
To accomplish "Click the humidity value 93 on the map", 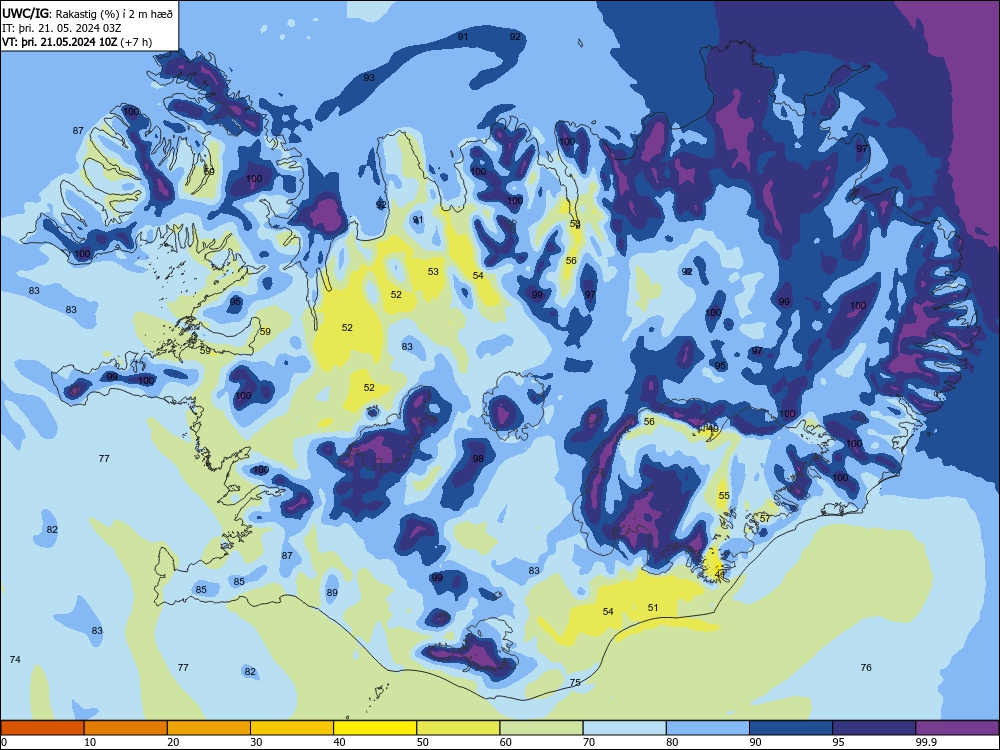I will 369,78.
